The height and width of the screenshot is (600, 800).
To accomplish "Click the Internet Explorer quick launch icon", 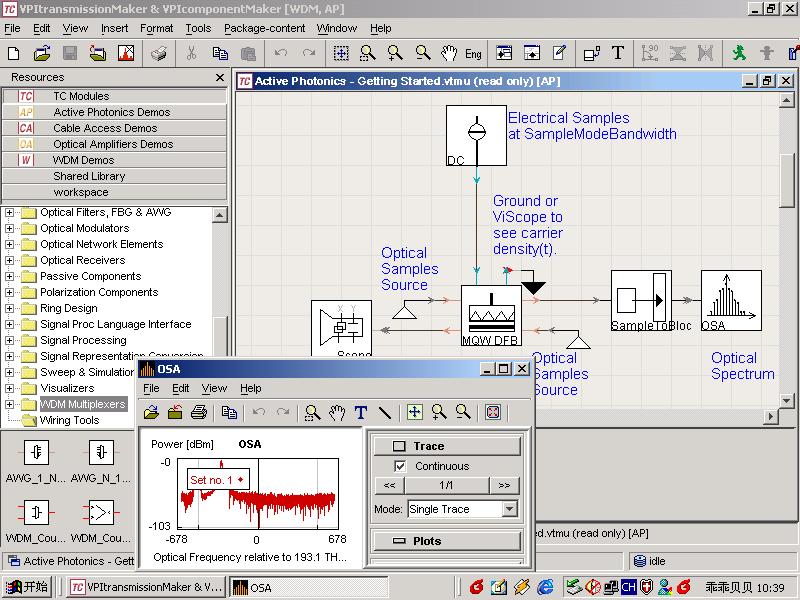I will coord(544,587).
